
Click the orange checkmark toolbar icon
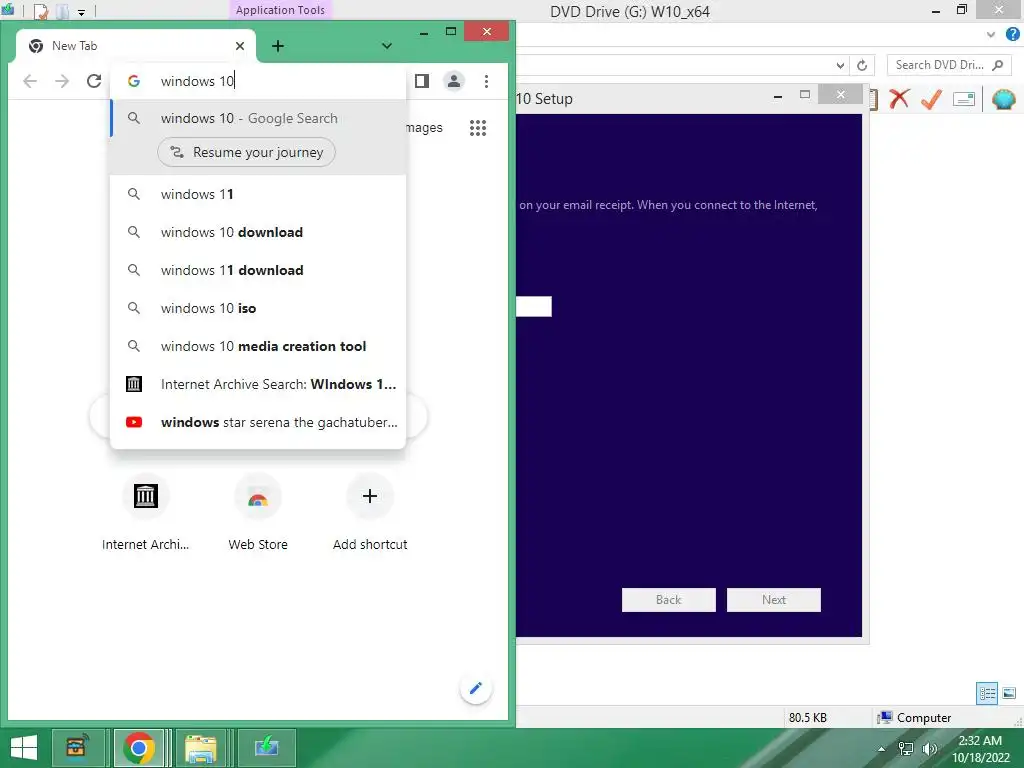point(931,99)
